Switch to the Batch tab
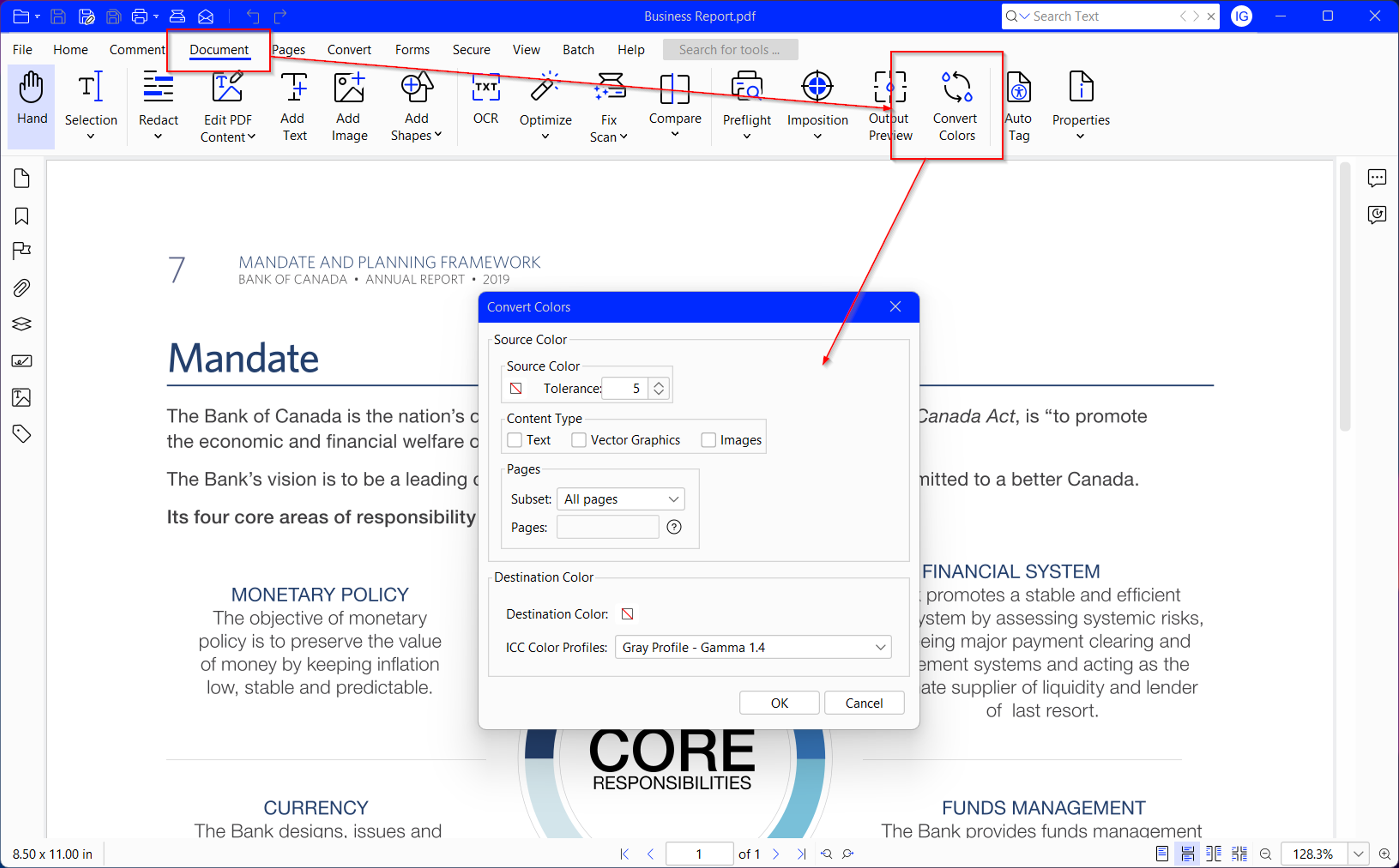 point(578,50)
